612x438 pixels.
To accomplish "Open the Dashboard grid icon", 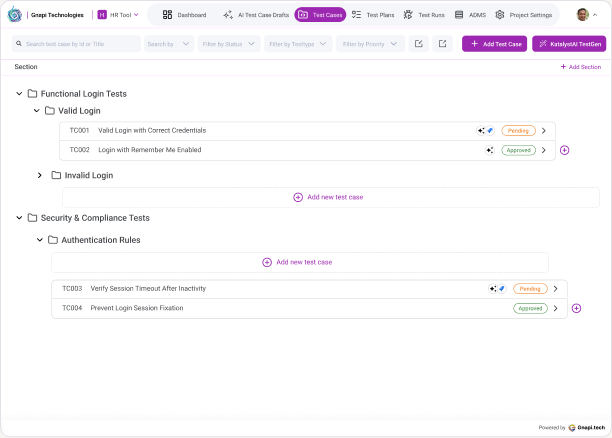I will point(167,15).
